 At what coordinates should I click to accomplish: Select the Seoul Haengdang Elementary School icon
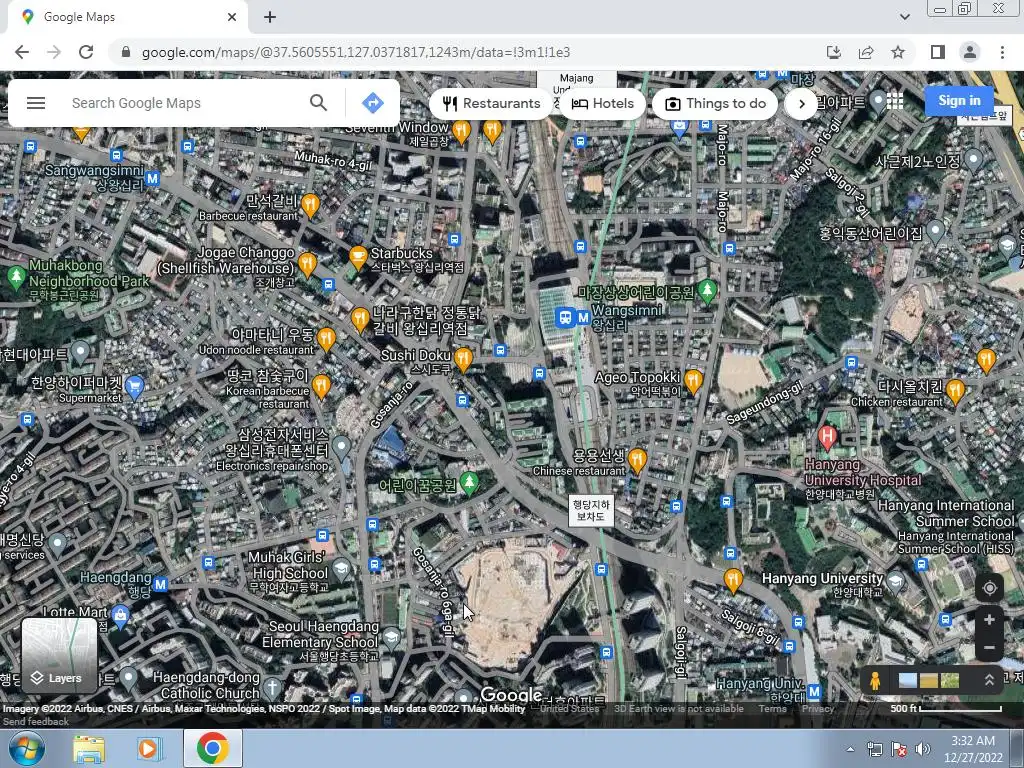click(391, 637)
